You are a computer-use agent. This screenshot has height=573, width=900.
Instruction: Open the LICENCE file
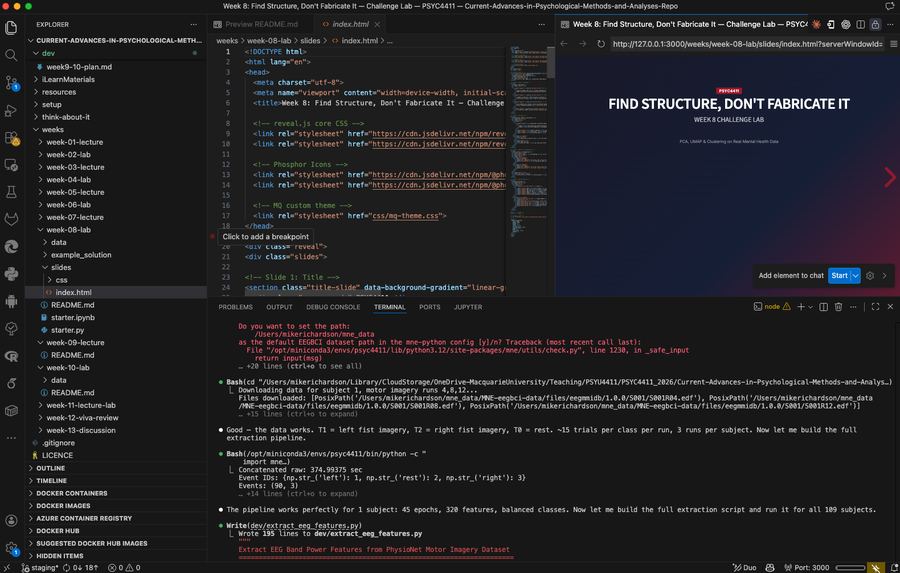pyautogui.click(x=57, y=455)
